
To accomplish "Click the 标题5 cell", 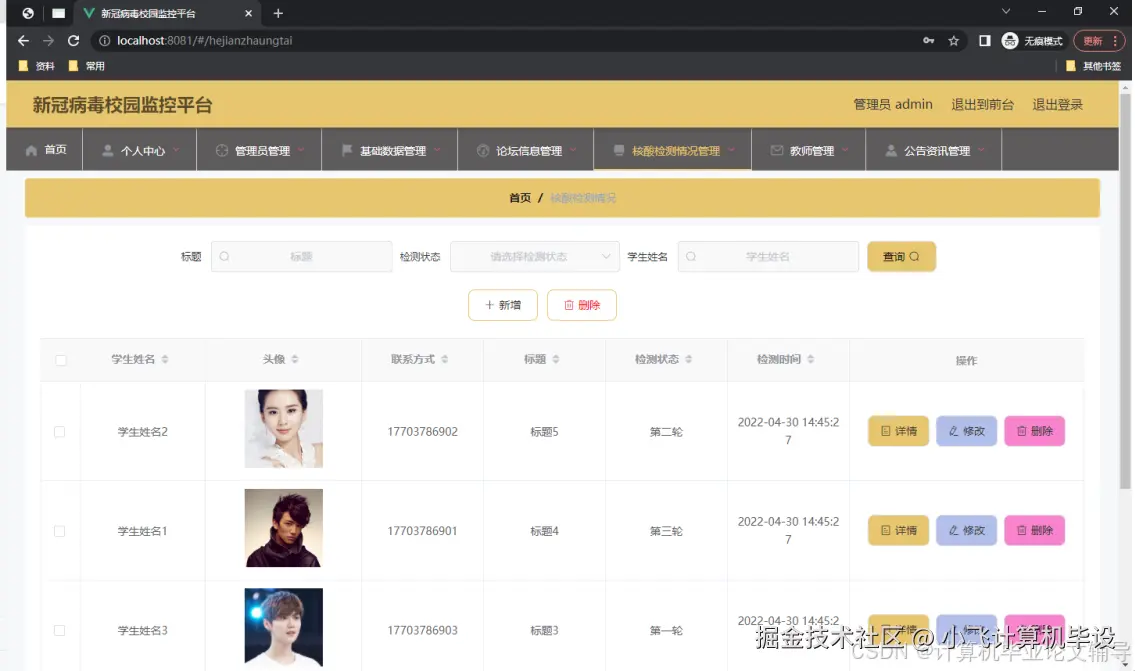I will 544,431.
